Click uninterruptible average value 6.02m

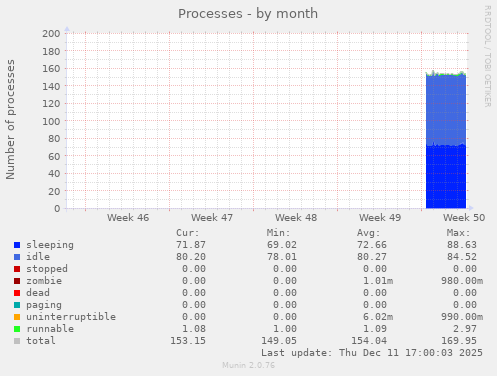point(378,317)
